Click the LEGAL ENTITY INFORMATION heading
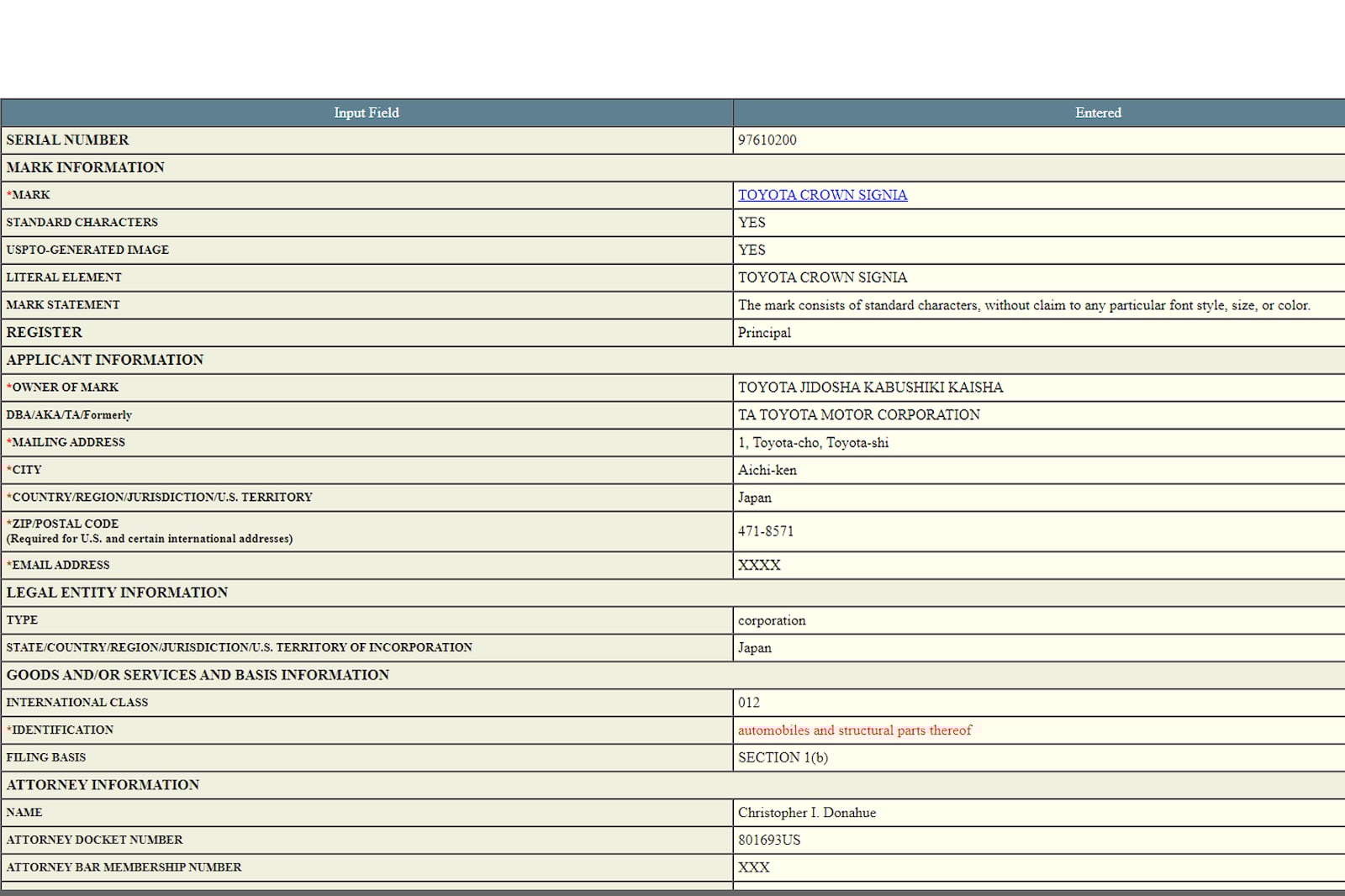 [x=117, y=593]
